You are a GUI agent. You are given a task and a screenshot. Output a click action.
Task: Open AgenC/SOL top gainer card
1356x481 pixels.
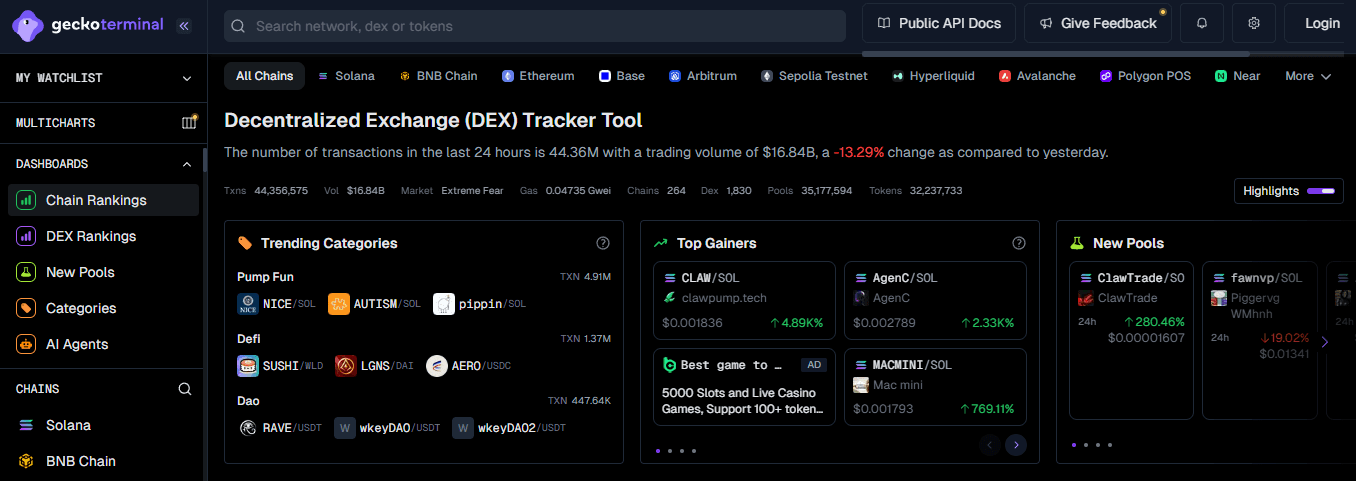coord(935,301)
